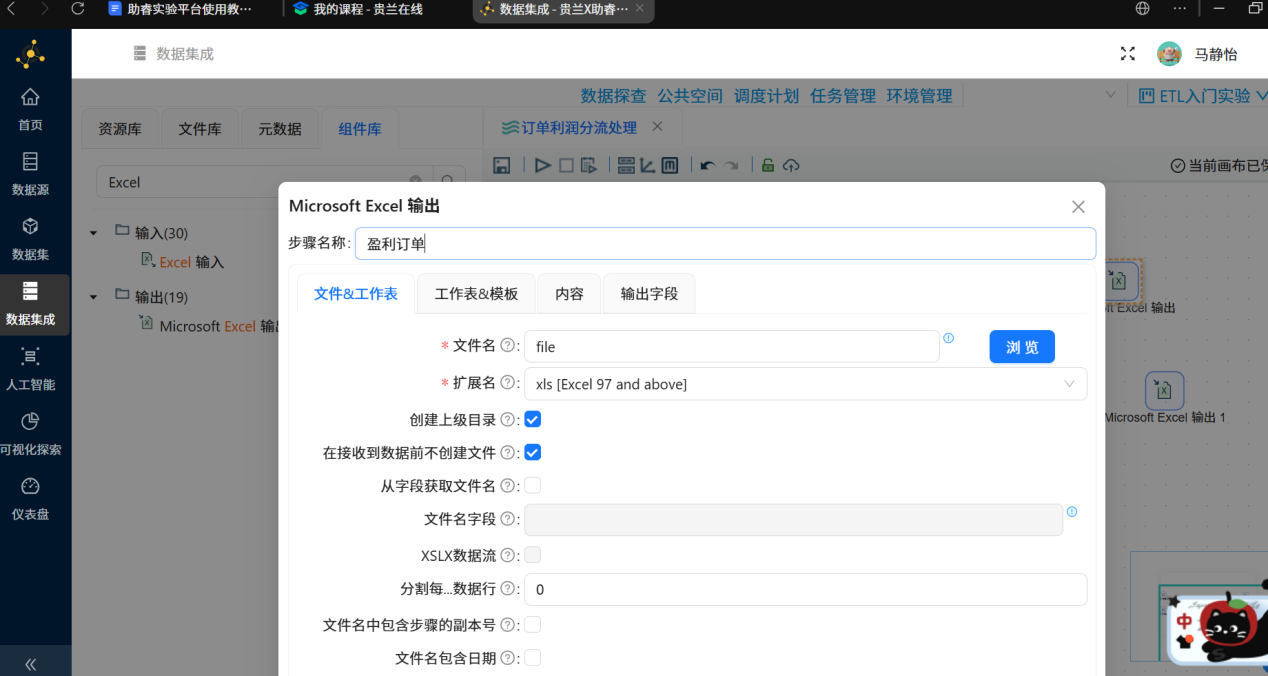Uncheck the 创建上级目录 checkbox
Image resolution: width=1268 pixels, height=676 pixels.
point(533,419)
